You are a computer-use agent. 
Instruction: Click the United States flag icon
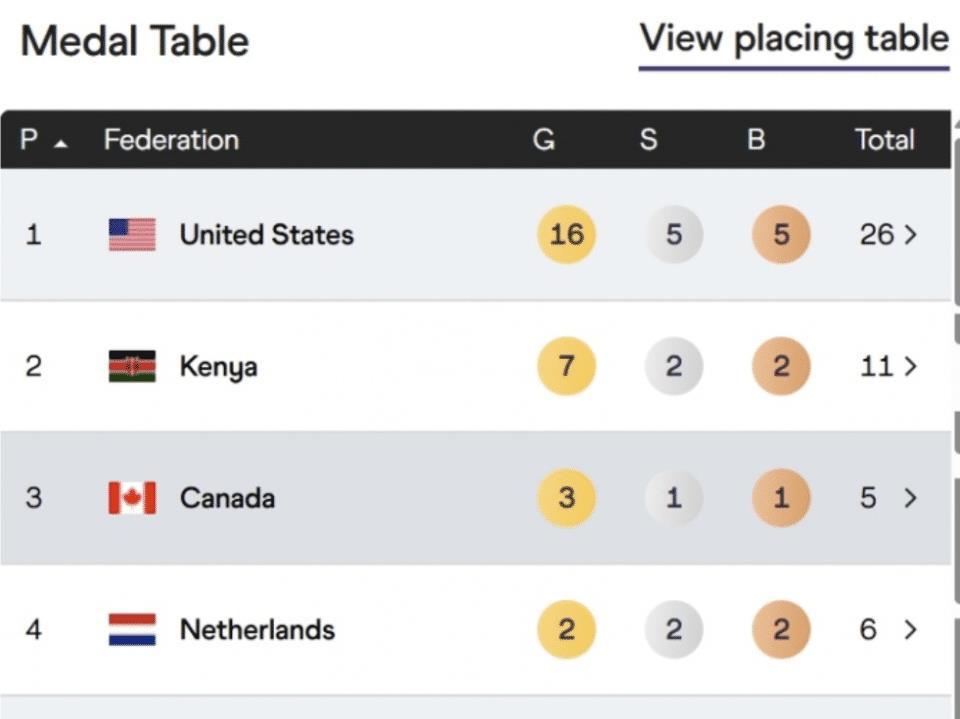(132, 235)
